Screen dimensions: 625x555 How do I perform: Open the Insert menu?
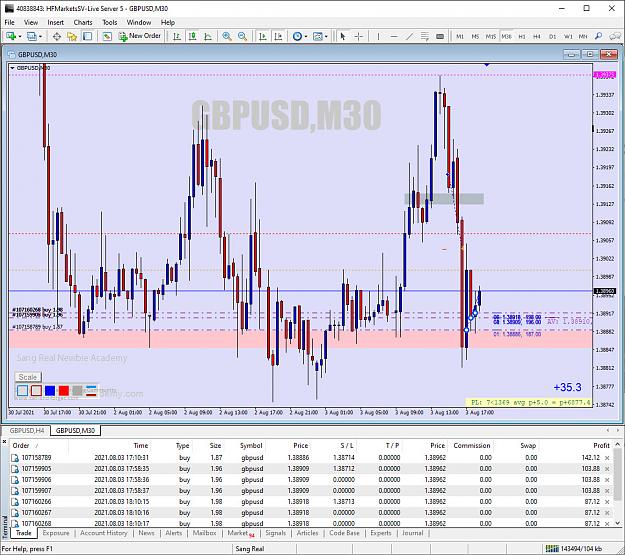(x=55, y=22)
